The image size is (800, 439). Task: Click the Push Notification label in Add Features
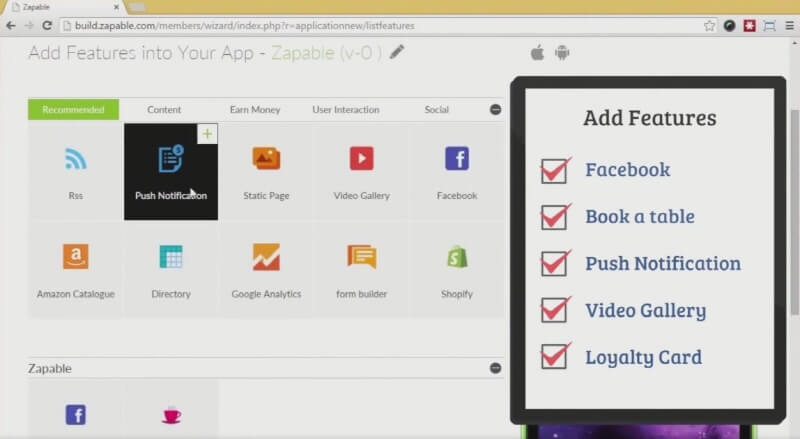tap(663, 263)
